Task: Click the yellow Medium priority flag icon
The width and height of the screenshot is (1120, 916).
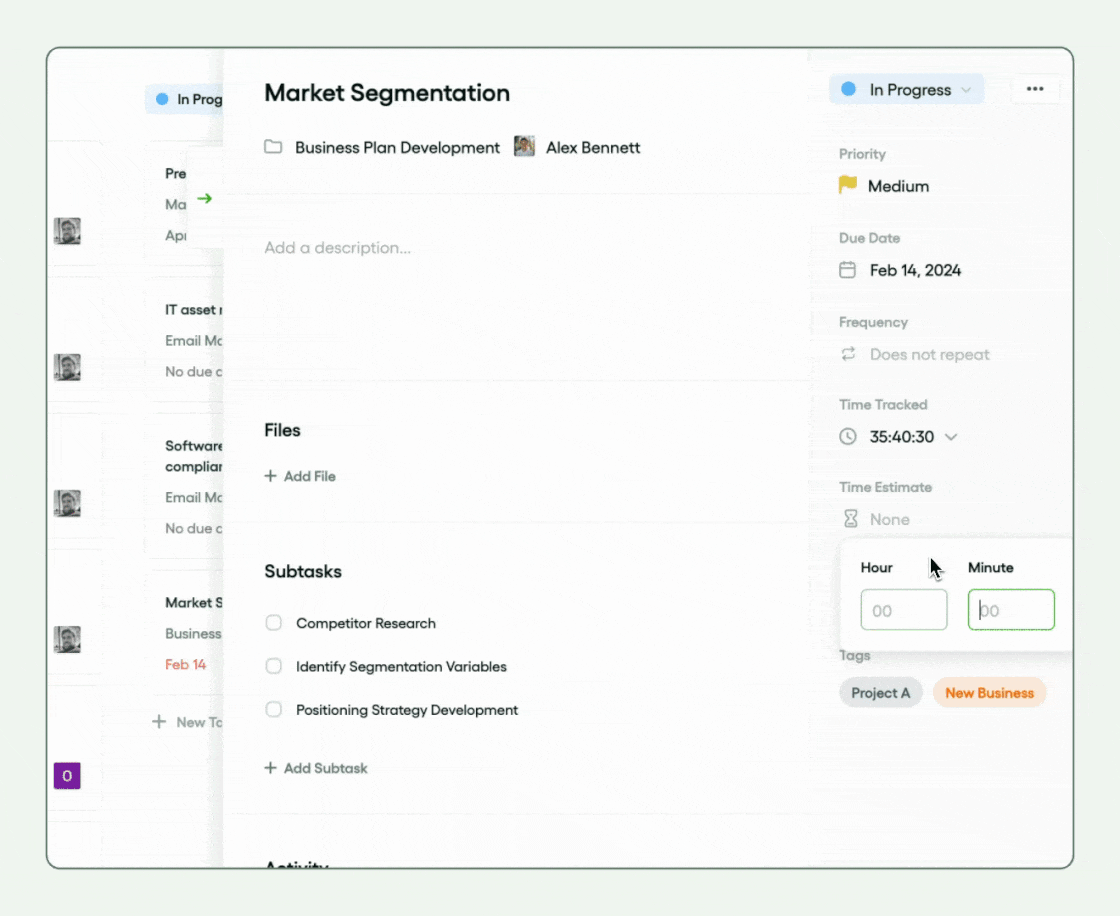Action: tap(848, 185)
